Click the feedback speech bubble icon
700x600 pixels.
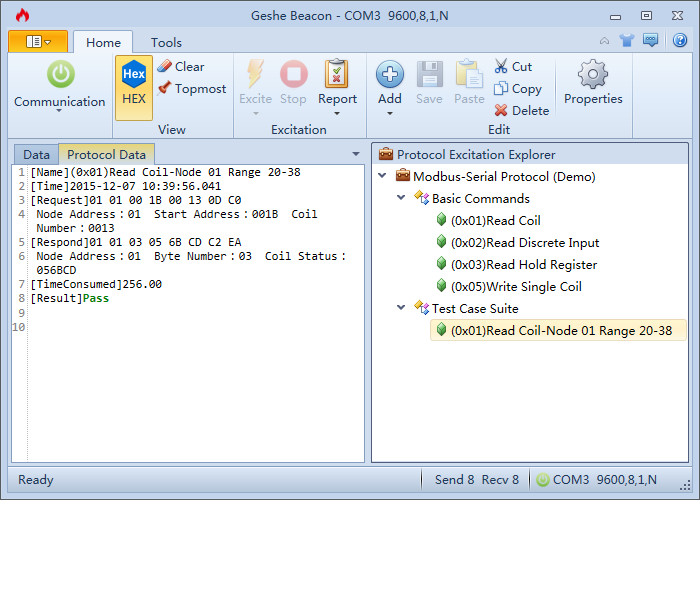point(650,41)
